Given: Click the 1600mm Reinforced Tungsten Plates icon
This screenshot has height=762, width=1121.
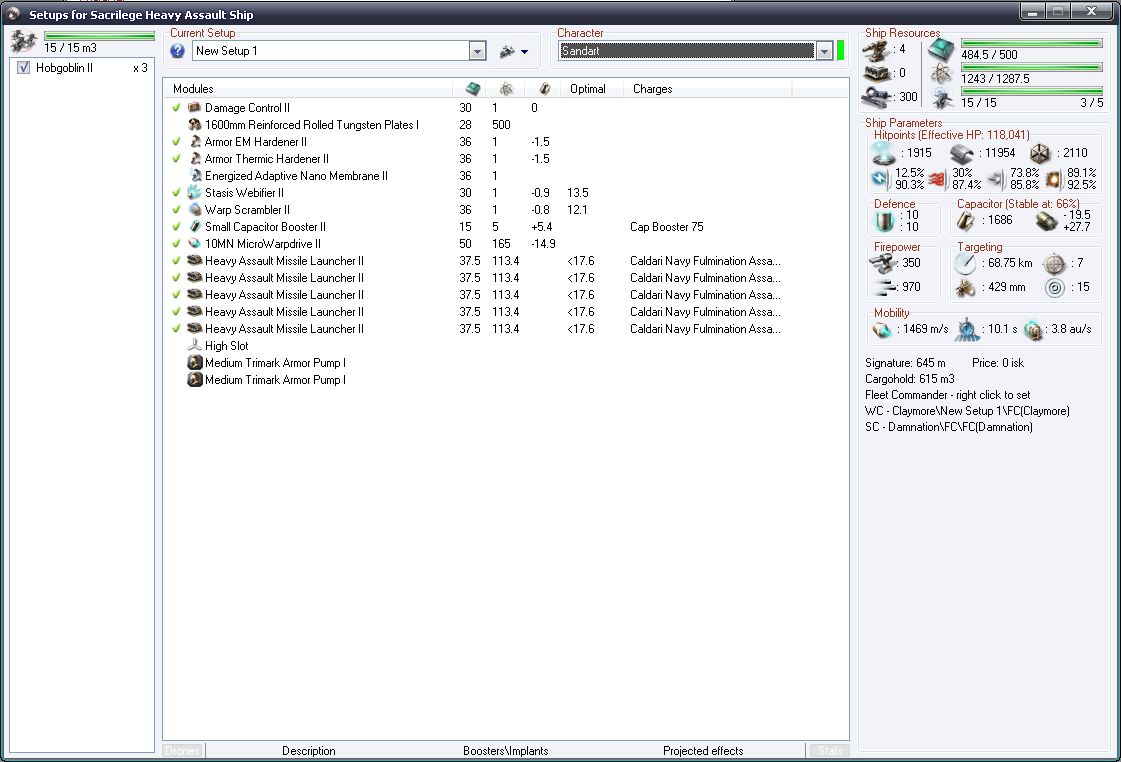Looking at the screenshot, I should (x=194, y=124).
